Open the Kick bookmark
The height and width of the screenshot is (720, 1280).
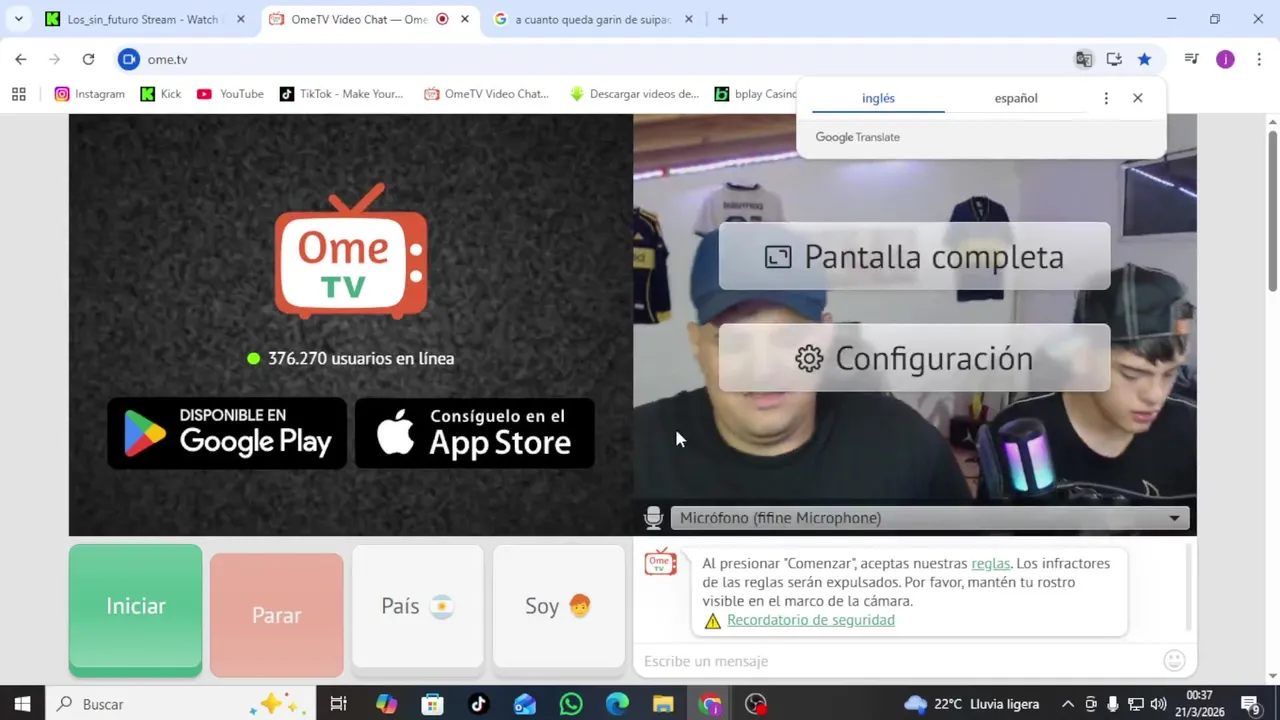(x=161, y=94)
